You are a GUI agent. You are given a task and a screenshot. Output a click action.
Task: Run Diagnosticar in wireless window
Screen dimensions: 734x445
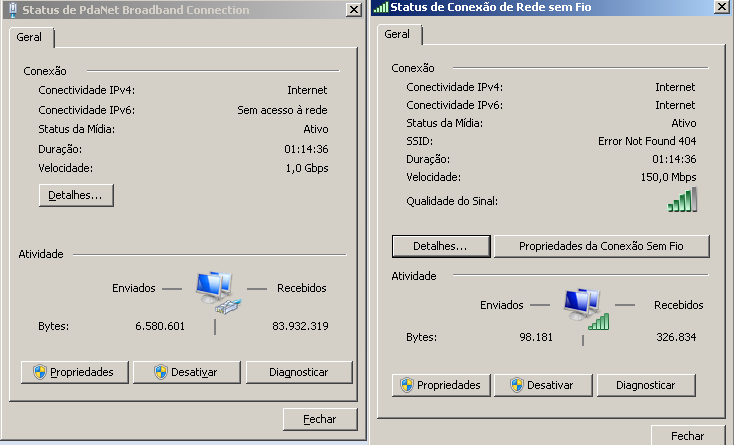(x=646, y=385)
